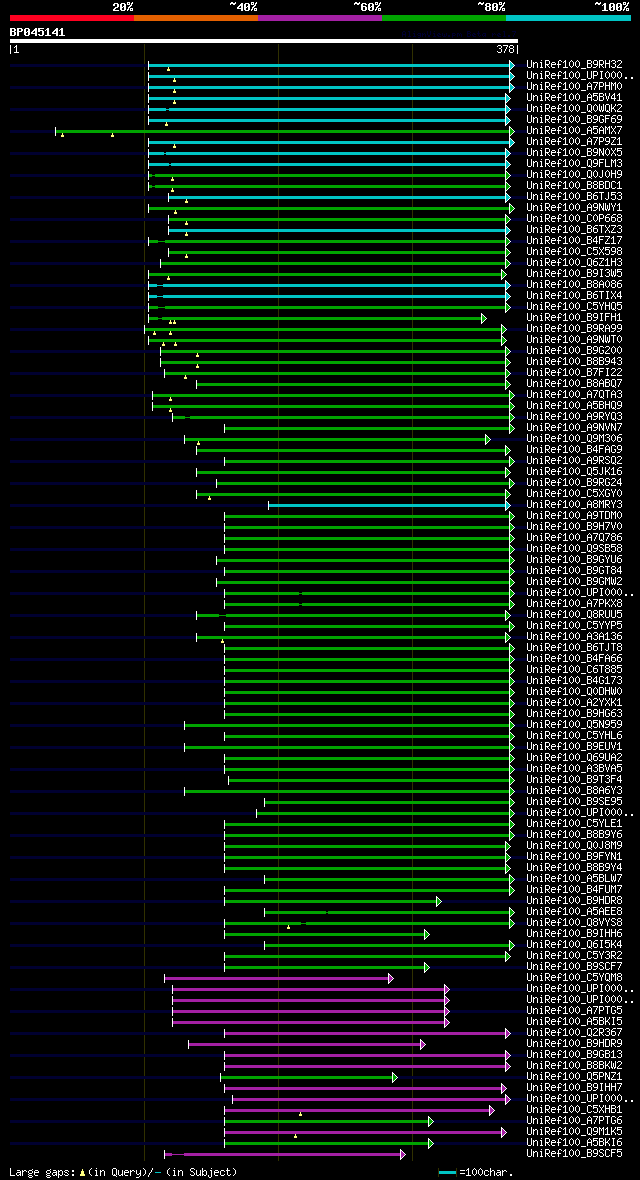Screen dimensions: 640x1180
Task: Select the UniRef100_B8A6Y3 label
Action: tap(574, 791)
